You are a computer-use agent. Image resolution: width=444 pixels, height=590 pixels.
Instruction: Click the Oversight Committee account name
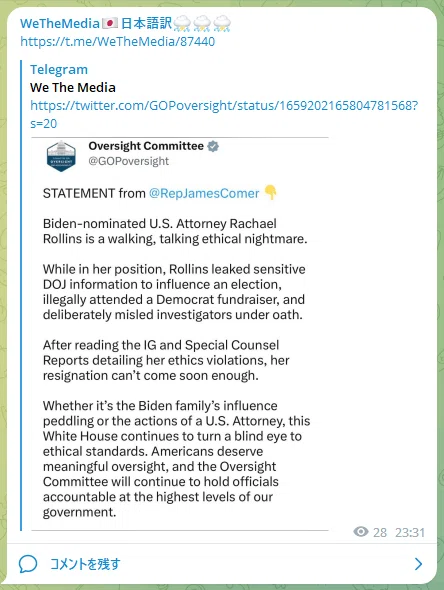pos(146,146)
